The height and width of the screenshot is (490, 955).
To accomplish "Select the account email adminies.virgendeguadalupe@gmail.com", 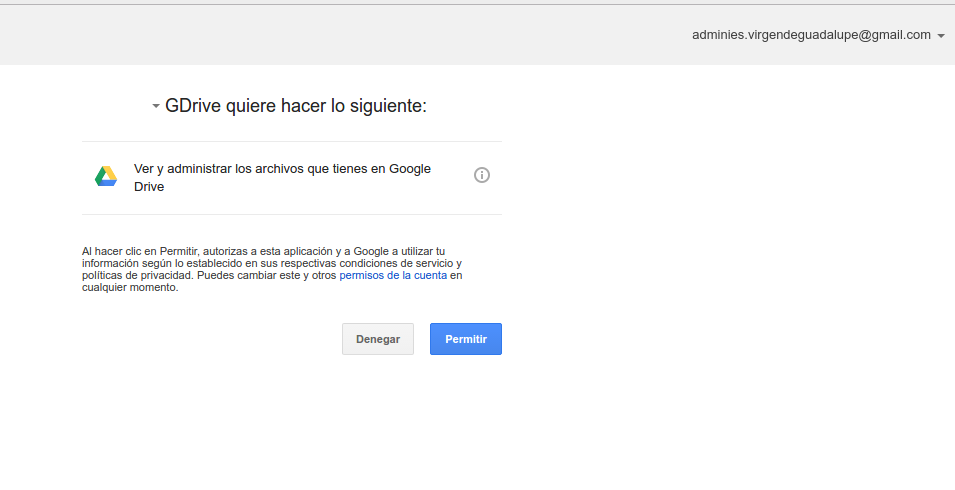I will coord(811,35).
